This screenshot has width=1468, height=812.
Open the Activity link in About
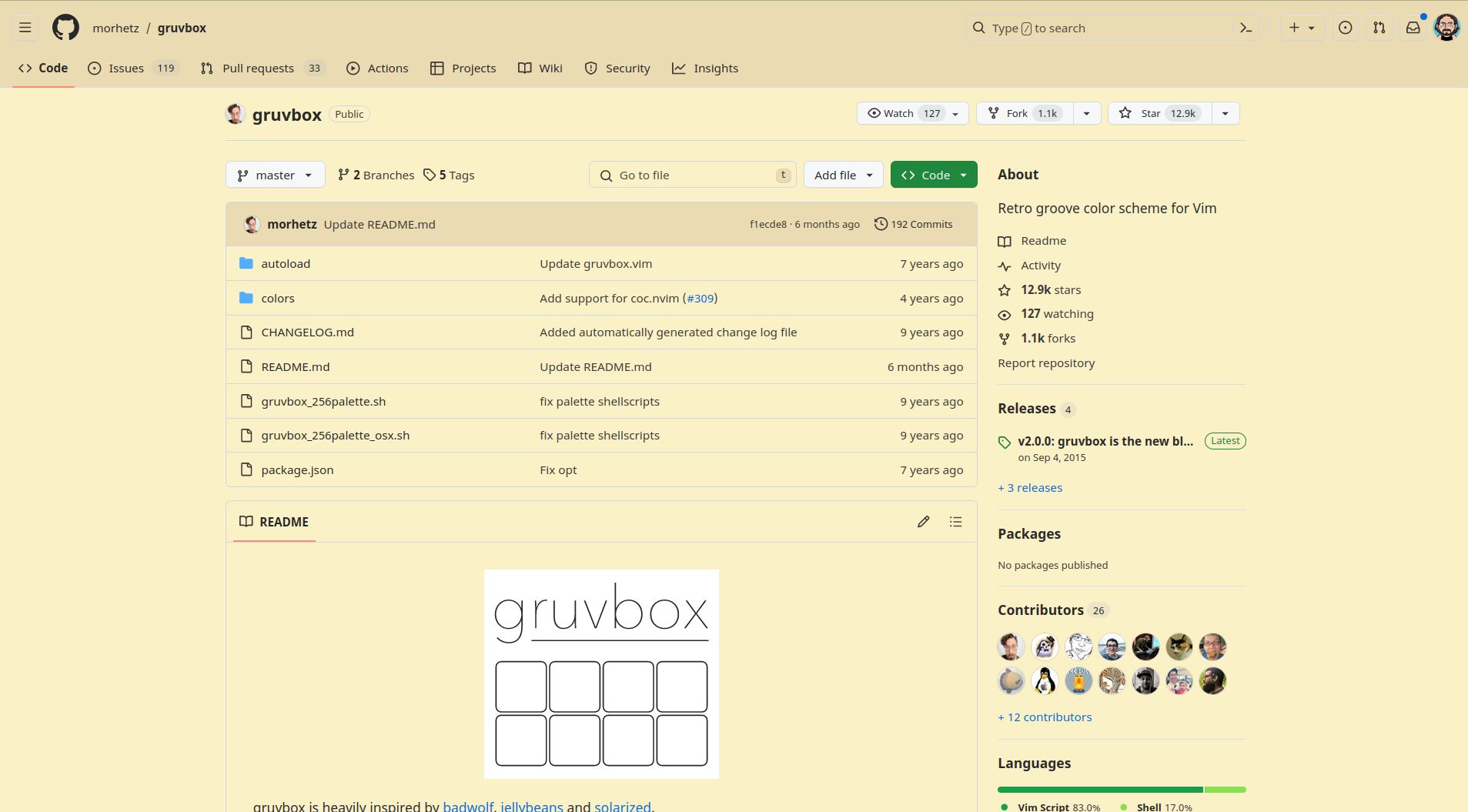pyautogui.click(x=1040, y=266)
